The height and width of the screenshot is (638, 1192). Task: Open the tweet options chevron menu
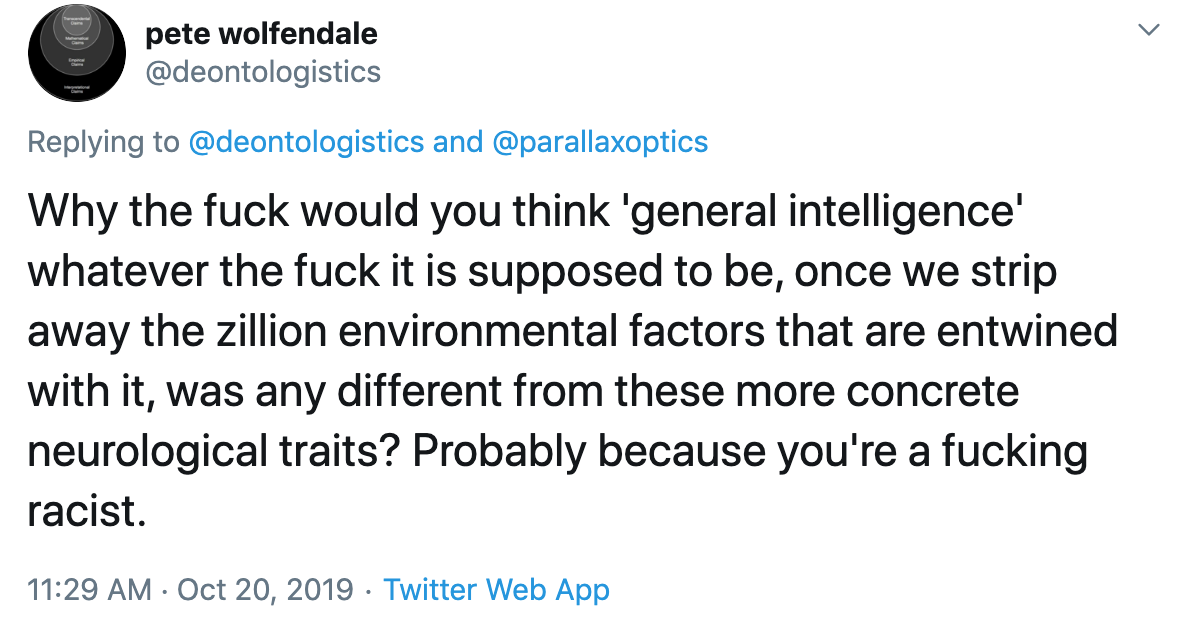[1148, 31]
